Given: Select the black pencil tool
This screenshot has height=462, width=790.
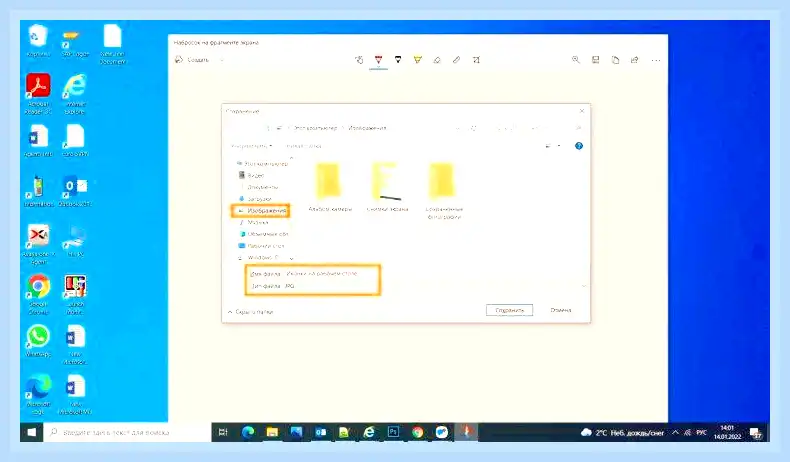Looking at the screenshot, I should 398,60.
